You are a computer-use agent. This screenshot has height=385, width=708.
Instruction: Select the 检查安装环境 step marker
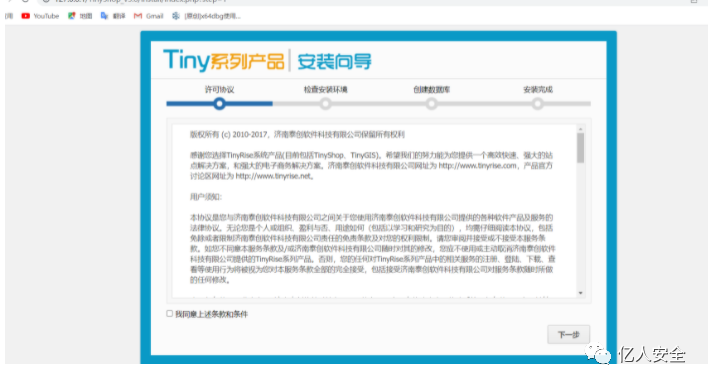(326, 104)
